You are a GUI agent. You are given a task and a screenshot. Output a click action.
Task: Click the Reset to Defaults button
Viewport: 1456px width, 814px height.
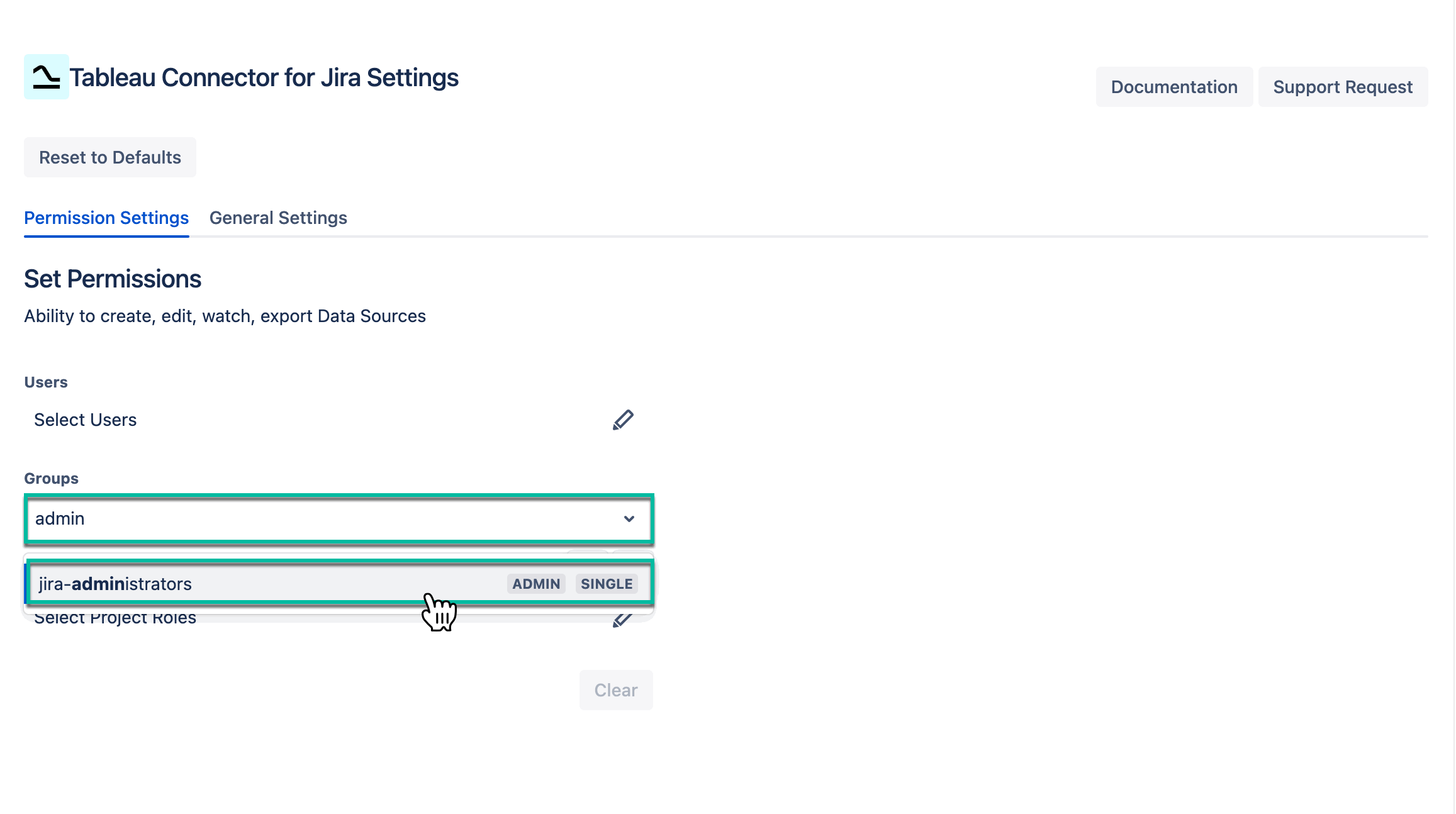pos(109,157)
